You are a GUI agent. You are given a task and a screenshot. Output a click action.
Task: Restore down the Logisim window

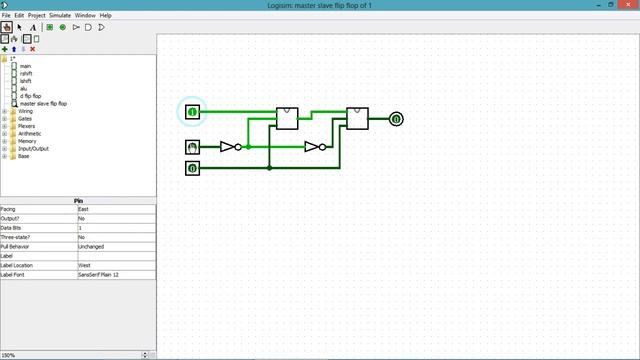pos(611,5)
